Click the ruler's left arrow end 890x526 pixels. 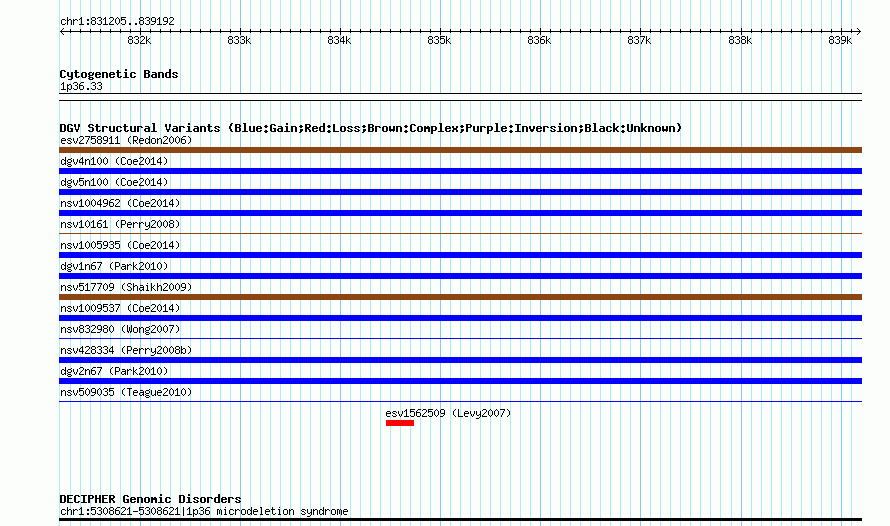[x=62, y=31]
